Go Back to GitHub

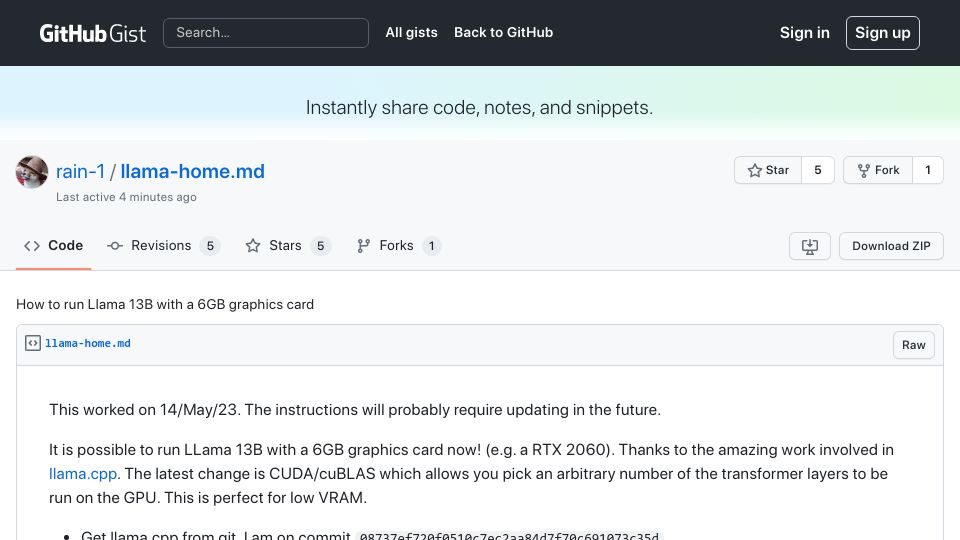click(503, 32)
